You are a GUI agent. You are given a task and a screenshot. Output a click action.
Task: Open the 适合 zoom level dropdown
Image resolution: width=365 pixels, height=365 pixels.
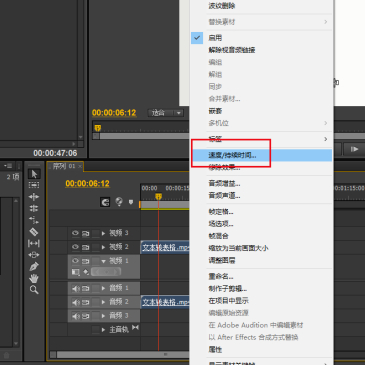point(166,113)
